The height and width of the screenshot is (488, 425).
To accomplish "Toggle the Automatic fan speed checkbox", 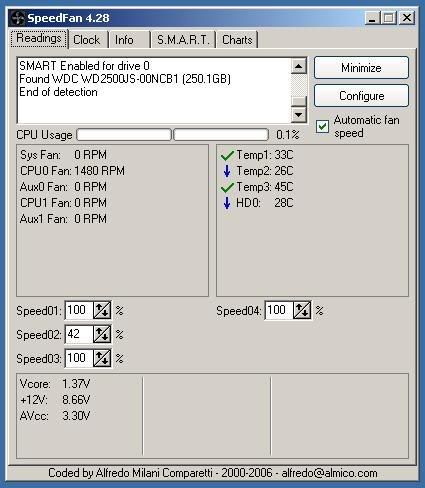I will [323, 127].
